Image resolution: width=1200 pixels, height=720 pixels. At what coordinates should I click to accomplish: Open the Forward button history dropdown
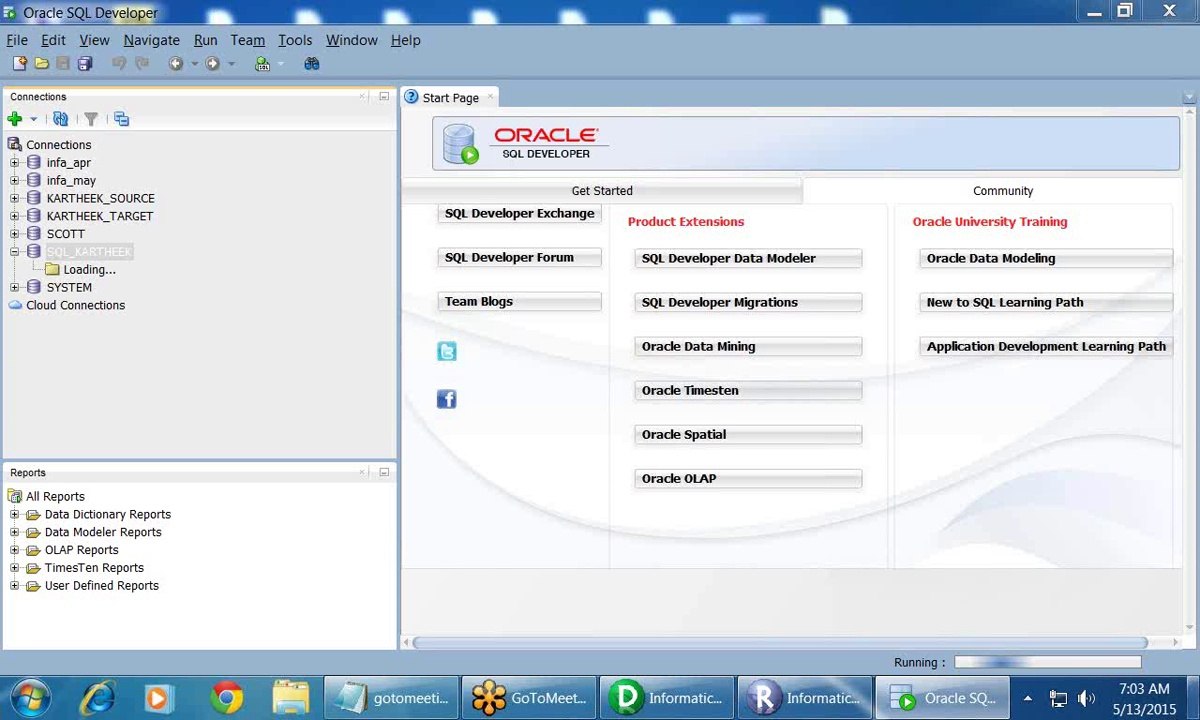click(231, 63)
